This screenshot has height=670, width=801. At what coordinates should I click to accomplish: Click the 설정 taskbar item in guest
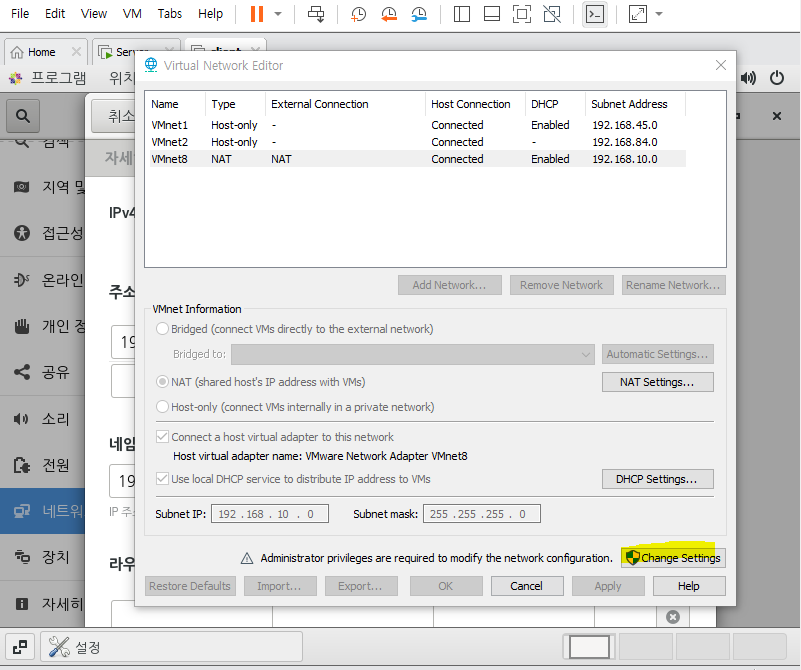pyautogui.click(x=172, y=647)
